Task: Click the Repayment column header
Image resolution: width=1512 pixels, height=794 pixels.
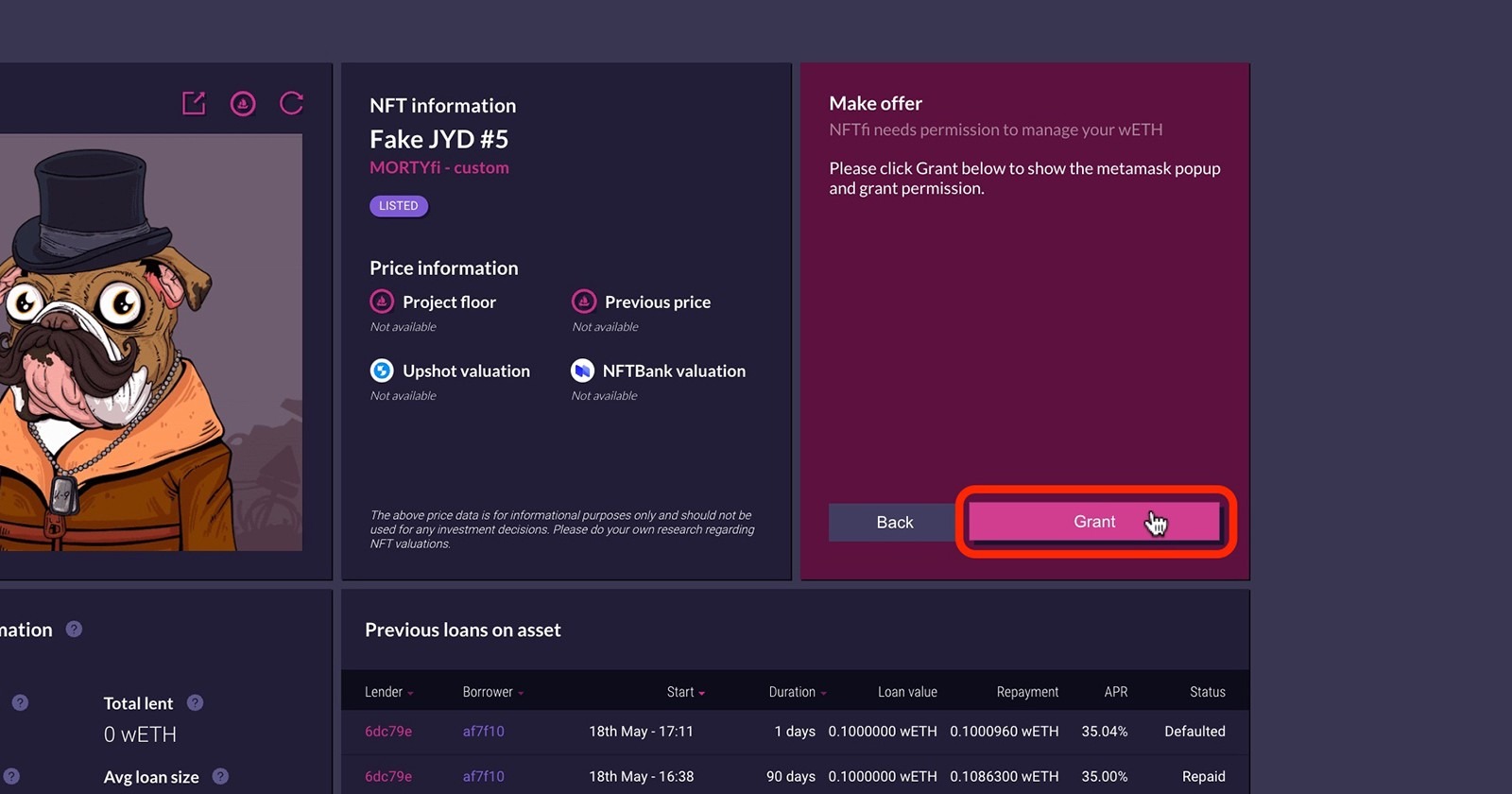Action: pos(1027,692)
